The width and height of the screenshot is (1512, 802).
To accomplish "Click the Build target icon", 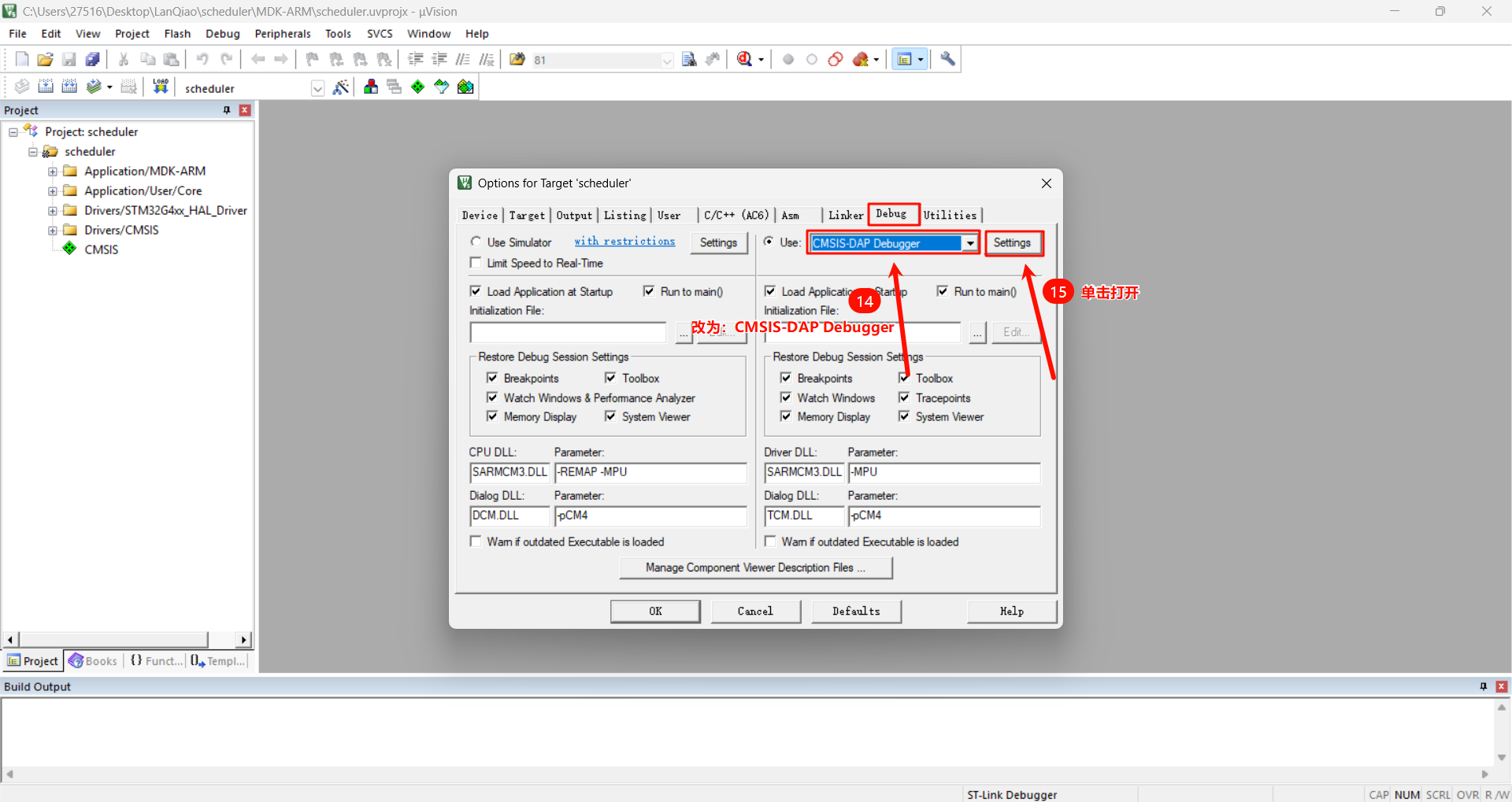I will coord(46,87).
